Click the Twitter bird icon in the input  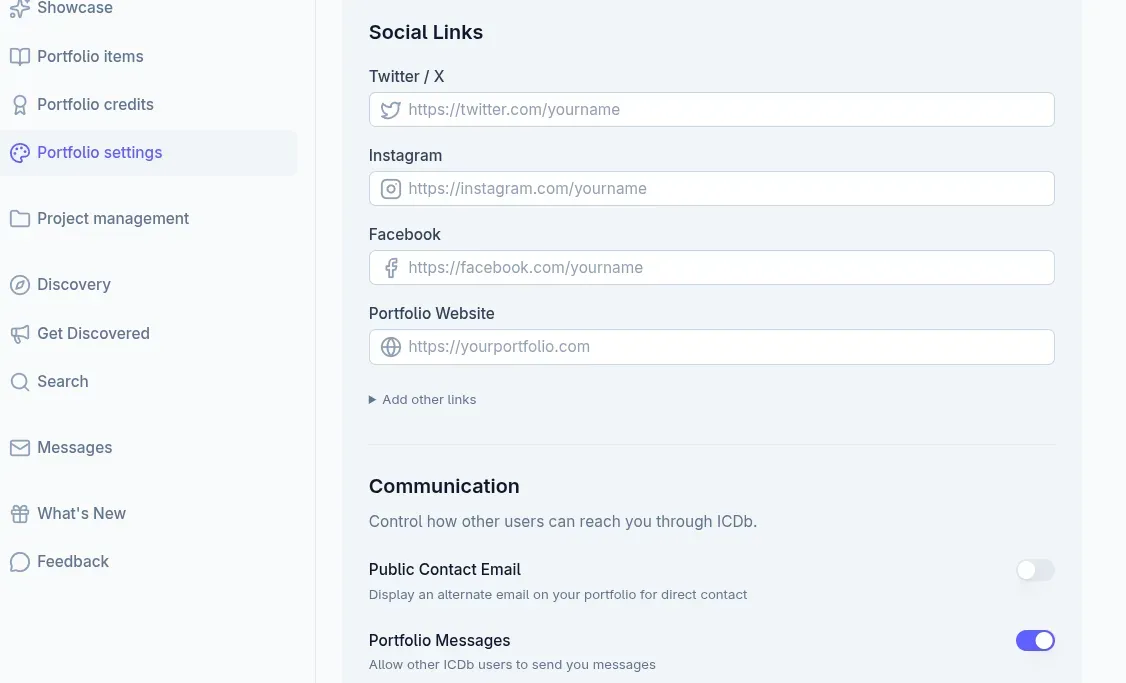pos(390,109)
